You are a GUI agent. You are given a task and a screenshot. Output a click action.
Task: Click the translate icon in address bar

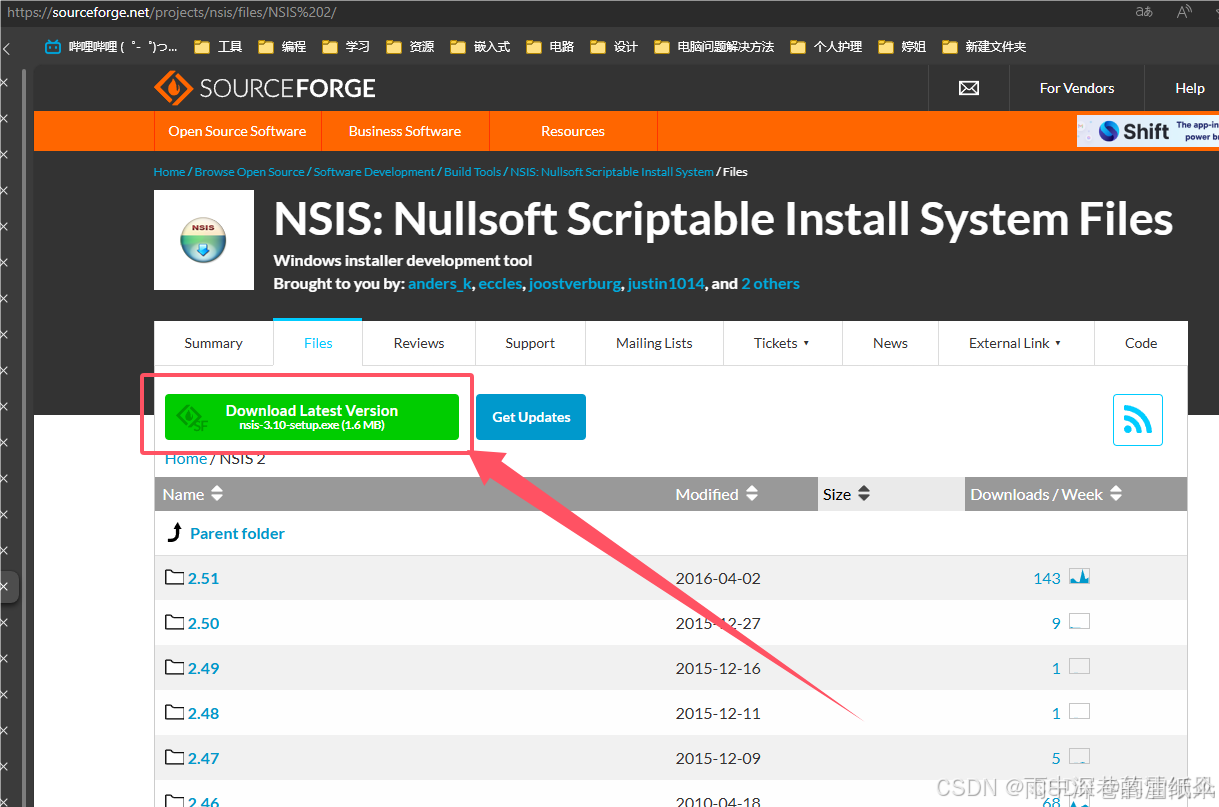(x=1144, y=12)
